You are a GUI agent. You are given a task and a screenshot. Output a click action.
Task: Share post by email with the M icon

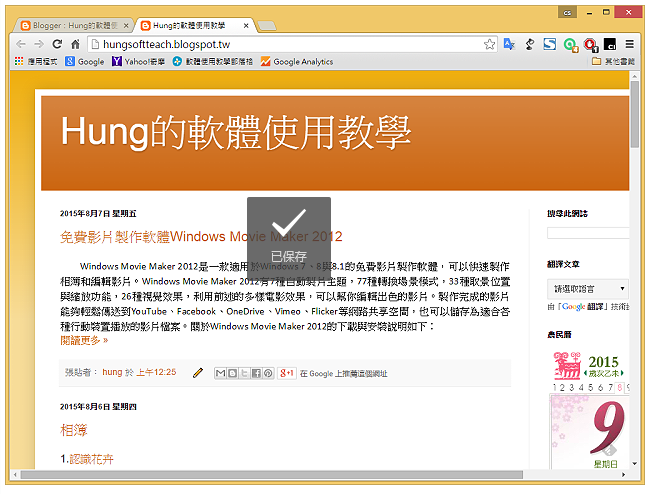(220, 373)
